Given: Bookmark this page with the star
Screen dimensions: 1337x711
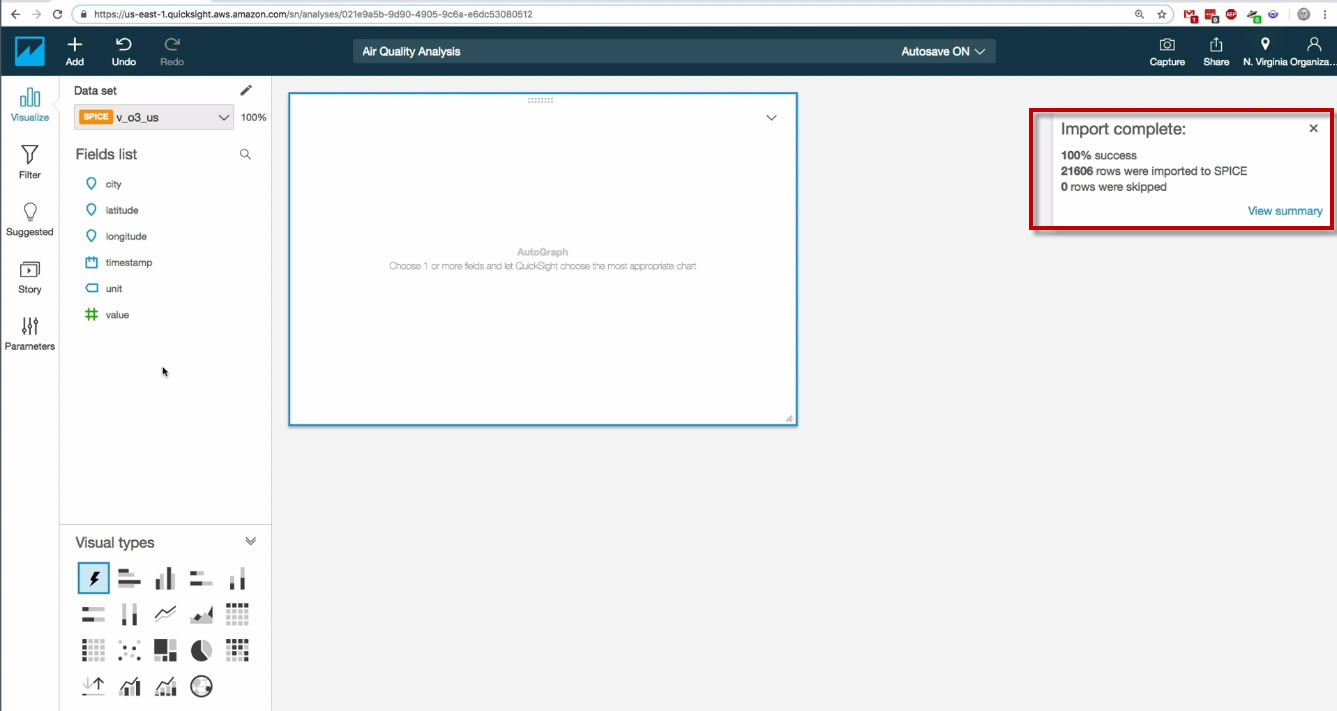Looking at the screenshot, I should tap(1162, 15).
